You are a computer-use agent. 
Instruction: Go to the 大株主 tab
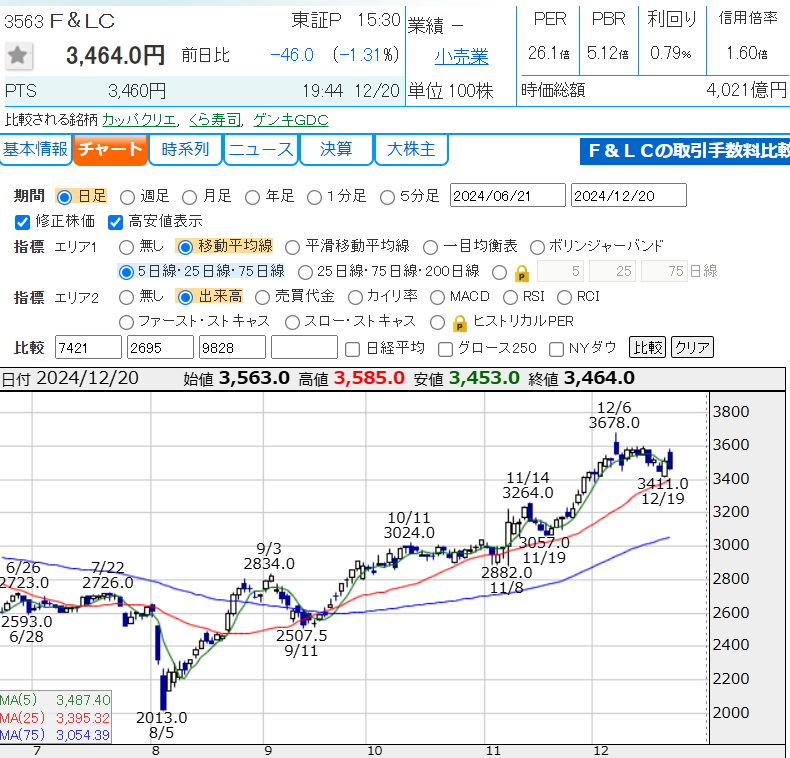[x=410, y=150]
